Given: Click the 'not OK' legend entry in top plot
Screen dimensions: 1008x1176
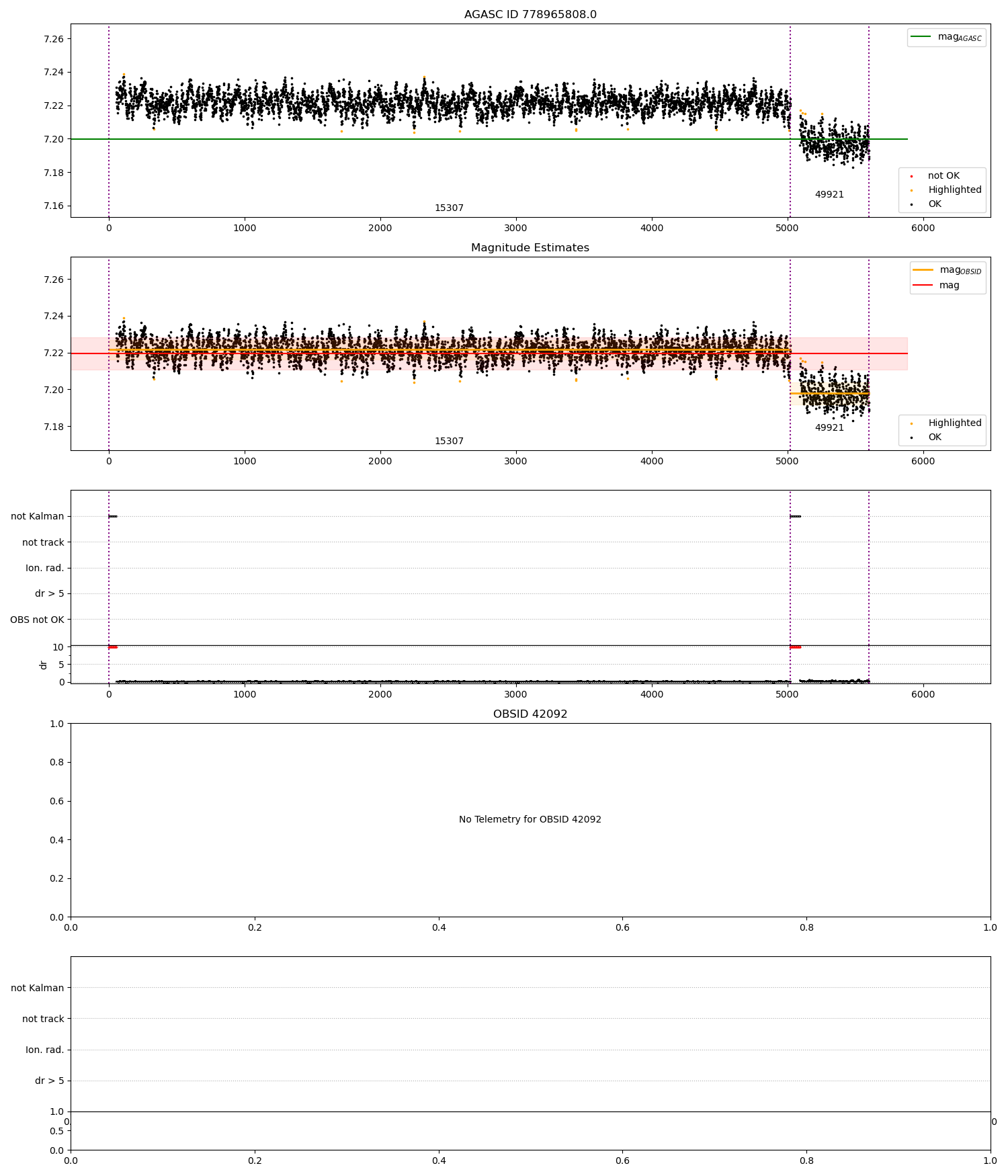Looking at the screenshot, I should click(935, 176).
